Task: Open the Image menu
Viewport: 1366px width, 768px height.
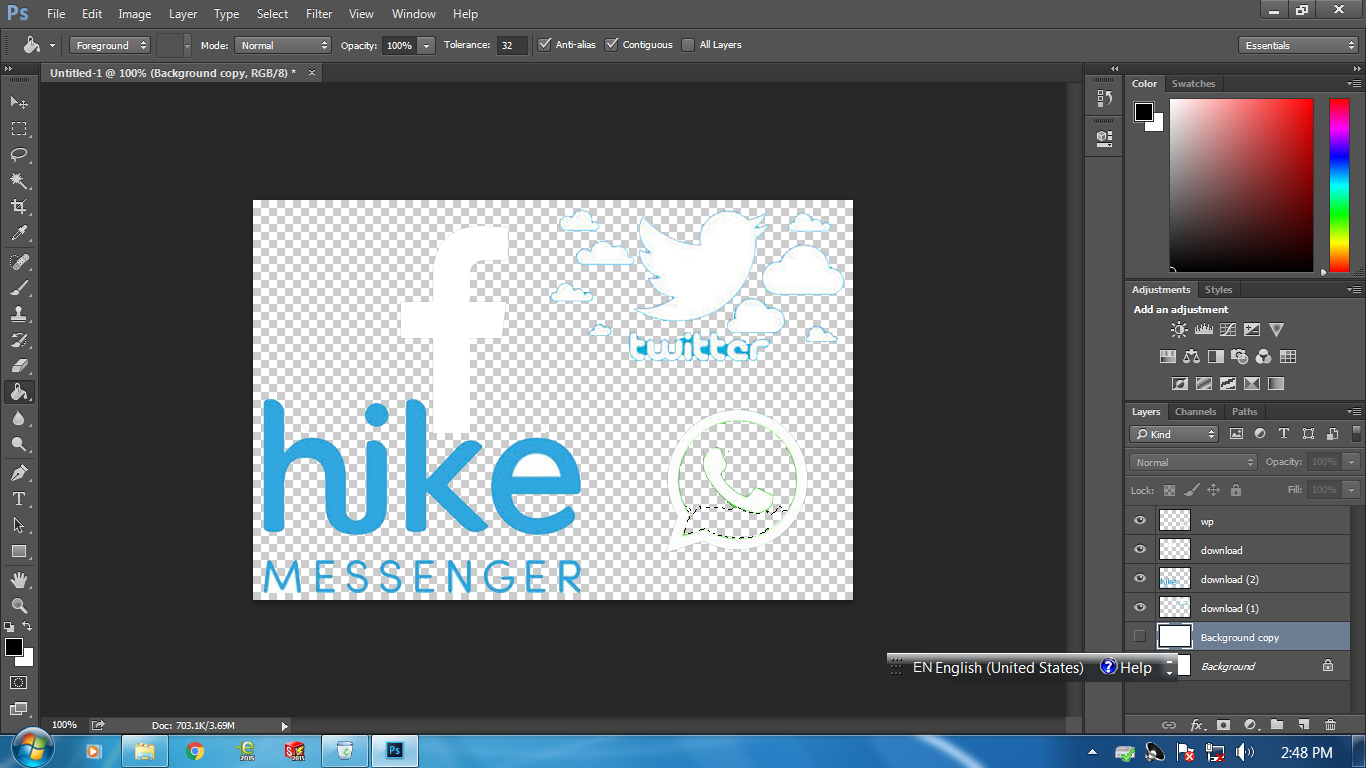Action: (x=135, y=14)
